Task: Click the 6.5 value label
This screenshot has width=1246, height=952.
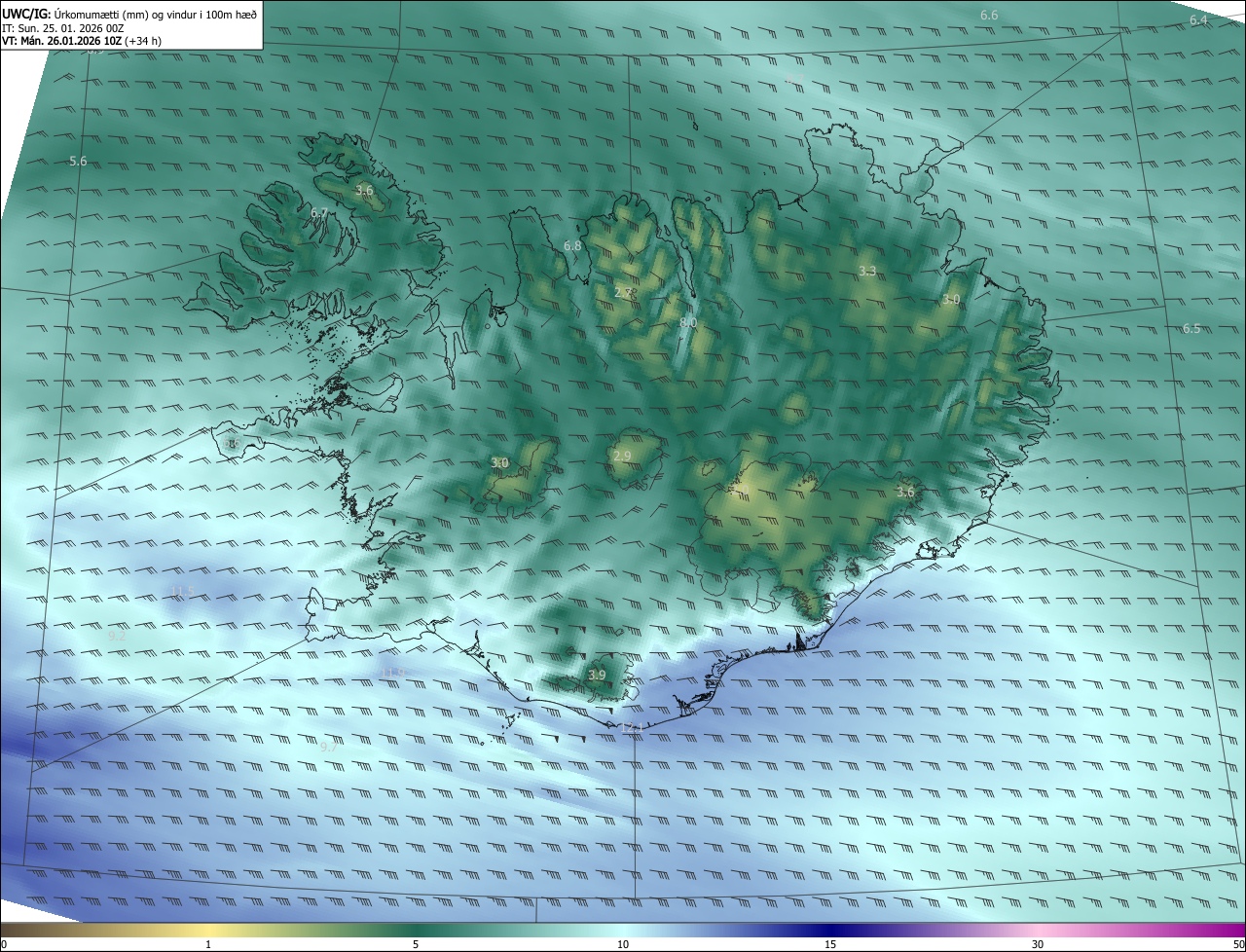Action: pyautogui.click(x=1191, y=328)
